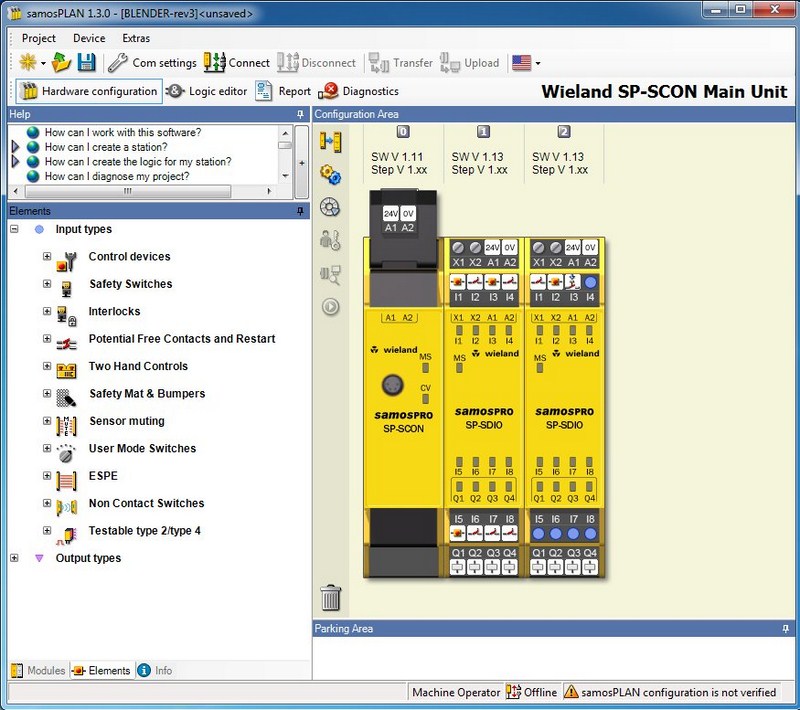Open the Device menu
This screenshot has height=710, width=800.
tap(89, 38)
